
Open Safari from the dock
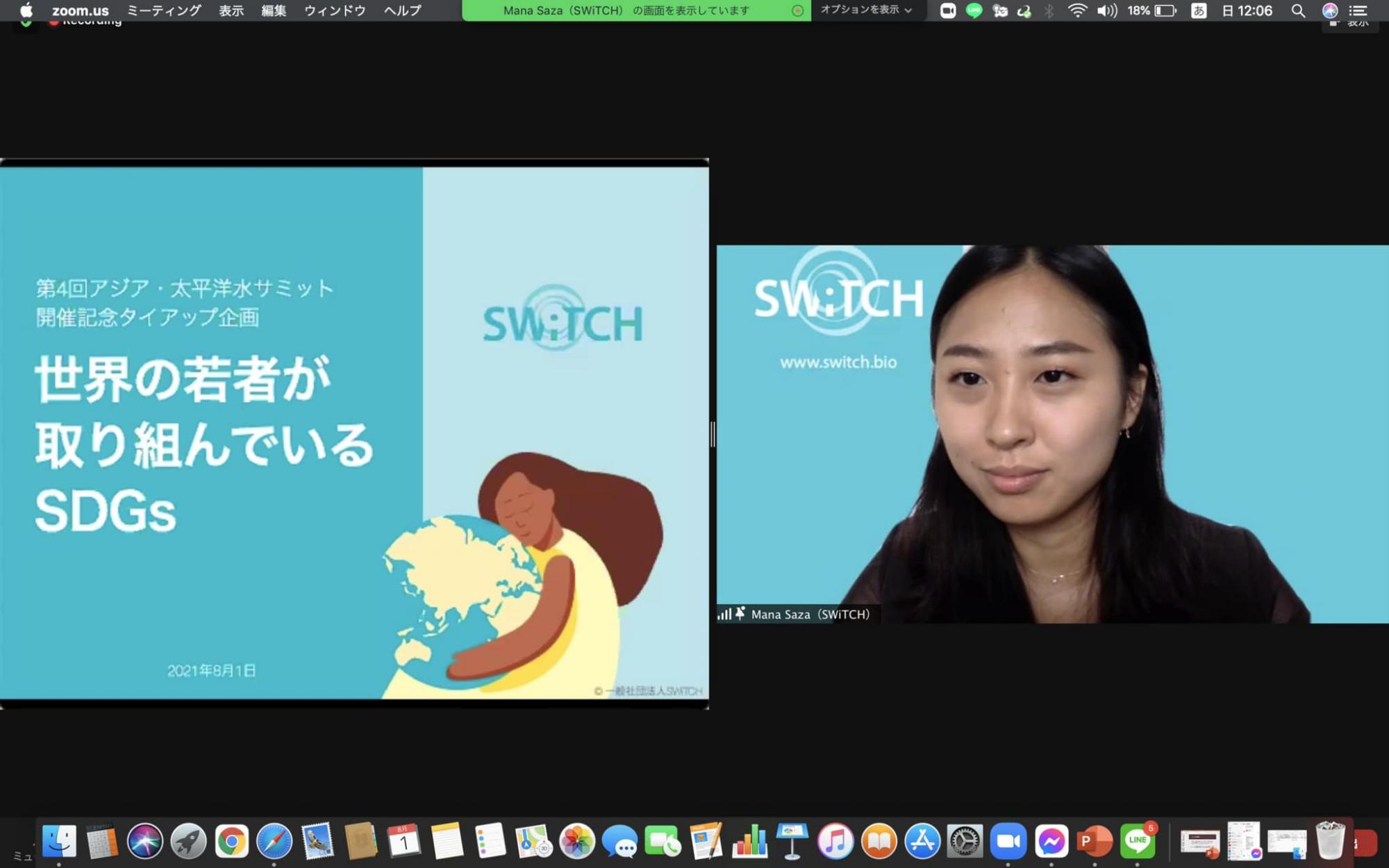tap(274, 841)
